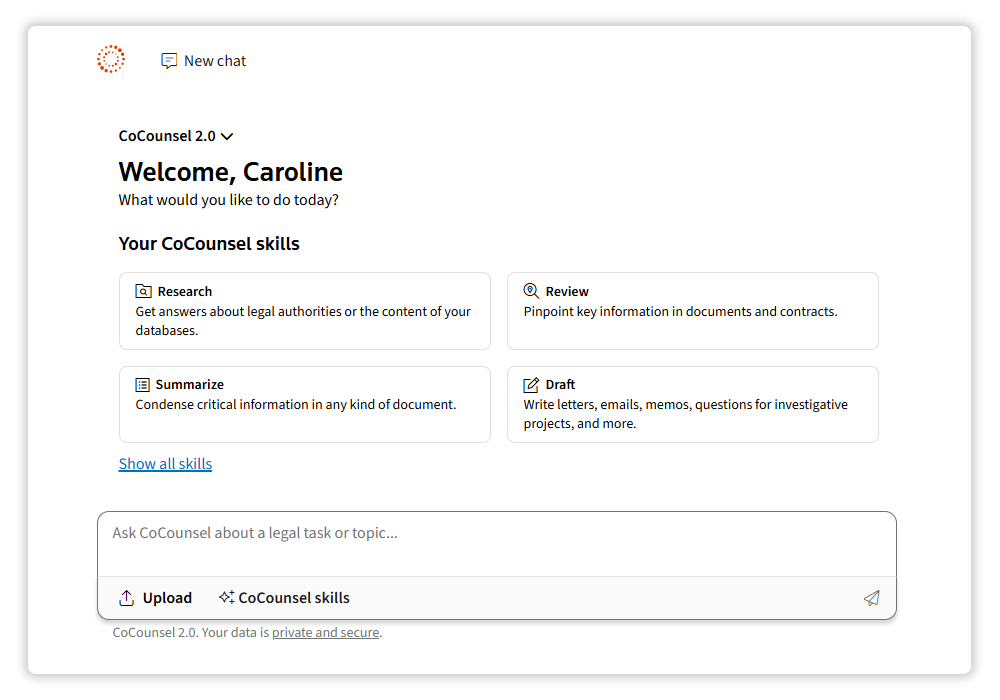Click the Draft skill pencil icon
The width and height of the screenshot is (1000, 700).
[x=531, y=385]
